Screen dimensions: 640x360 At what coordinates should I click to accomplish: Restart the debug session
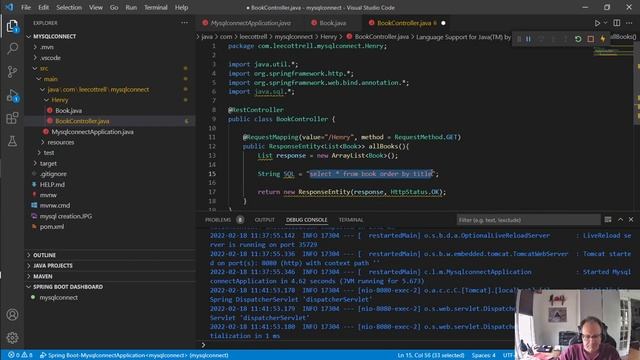(x=578, y=39)
